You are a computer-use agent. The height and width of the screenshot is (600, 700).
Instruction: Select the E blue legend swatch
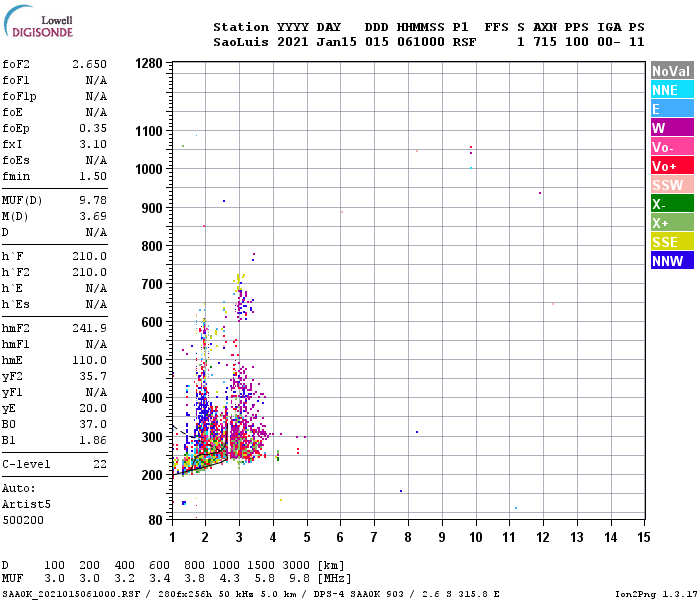pos(672,109)
